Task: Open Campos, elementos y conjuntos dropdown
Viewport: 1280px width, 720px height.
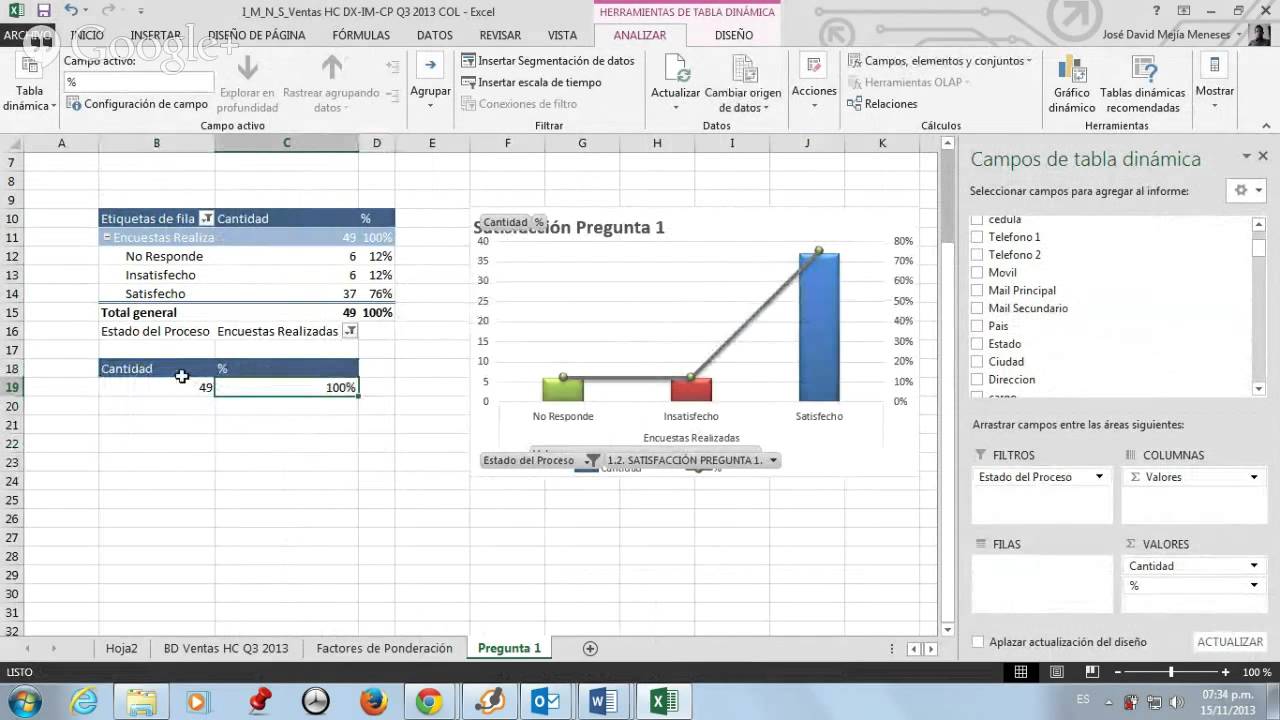Action: 940,61
